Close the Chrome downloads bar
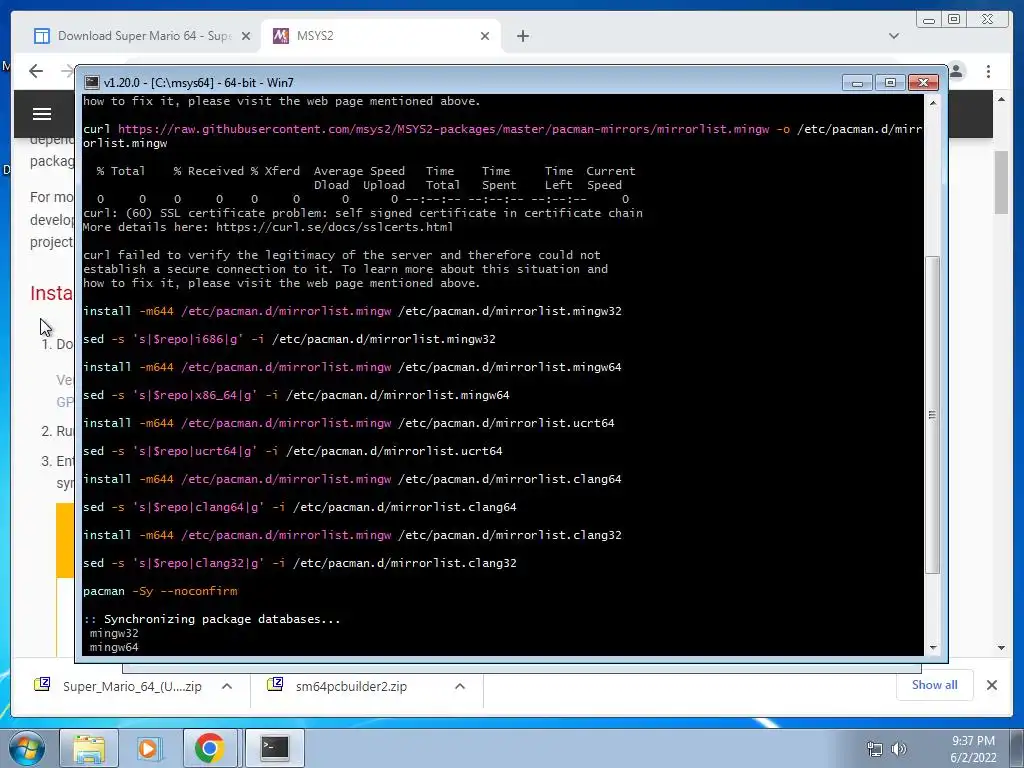 click(x=991, y=685)
